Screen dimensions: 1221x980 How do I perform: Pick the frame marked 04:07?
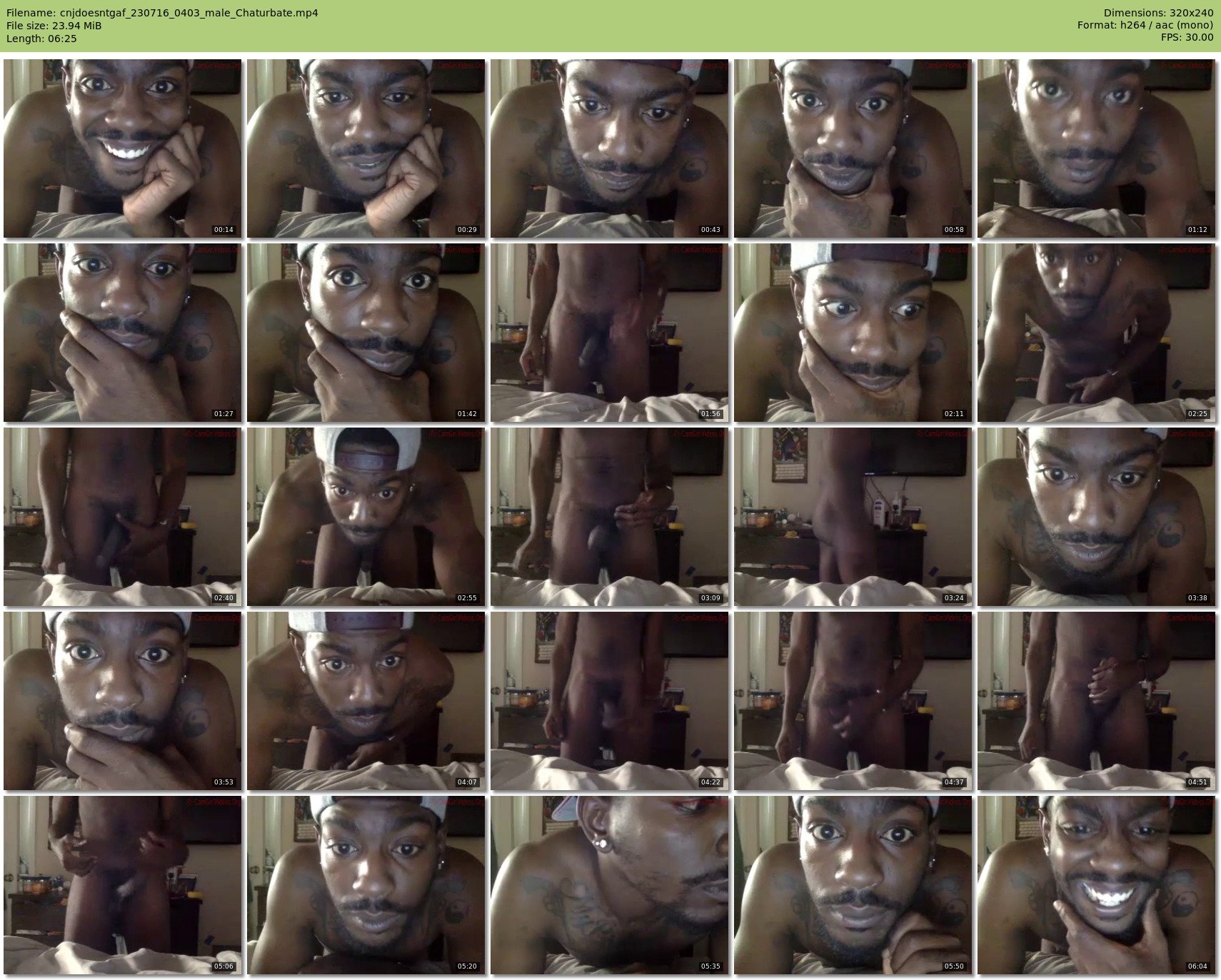366,701
